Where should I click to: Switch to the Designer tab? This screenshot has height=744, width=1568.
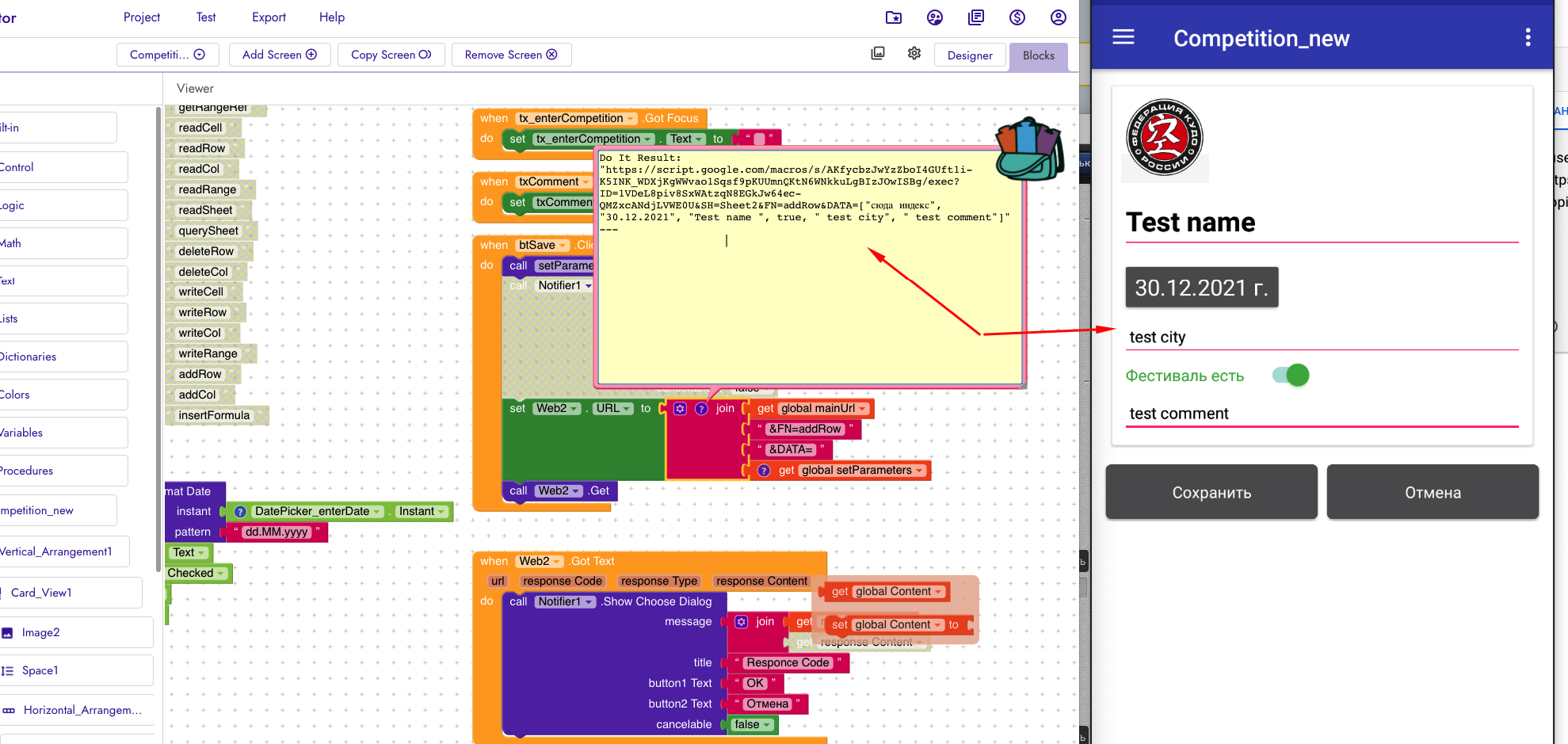(x=969, y=55)
